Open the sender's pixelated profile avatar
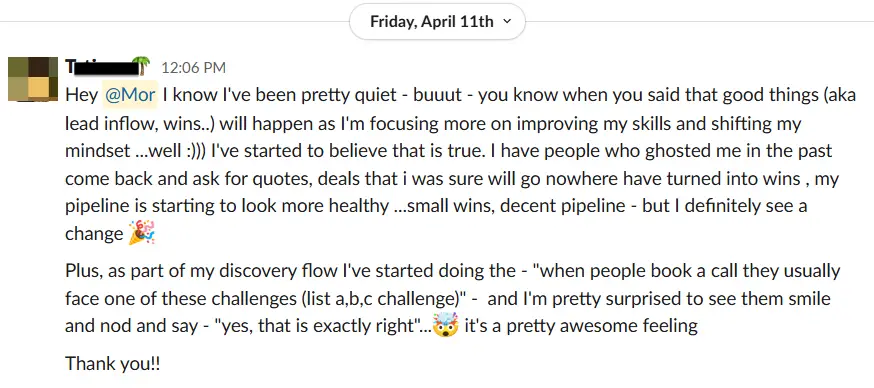 click(x=33, y=79)
